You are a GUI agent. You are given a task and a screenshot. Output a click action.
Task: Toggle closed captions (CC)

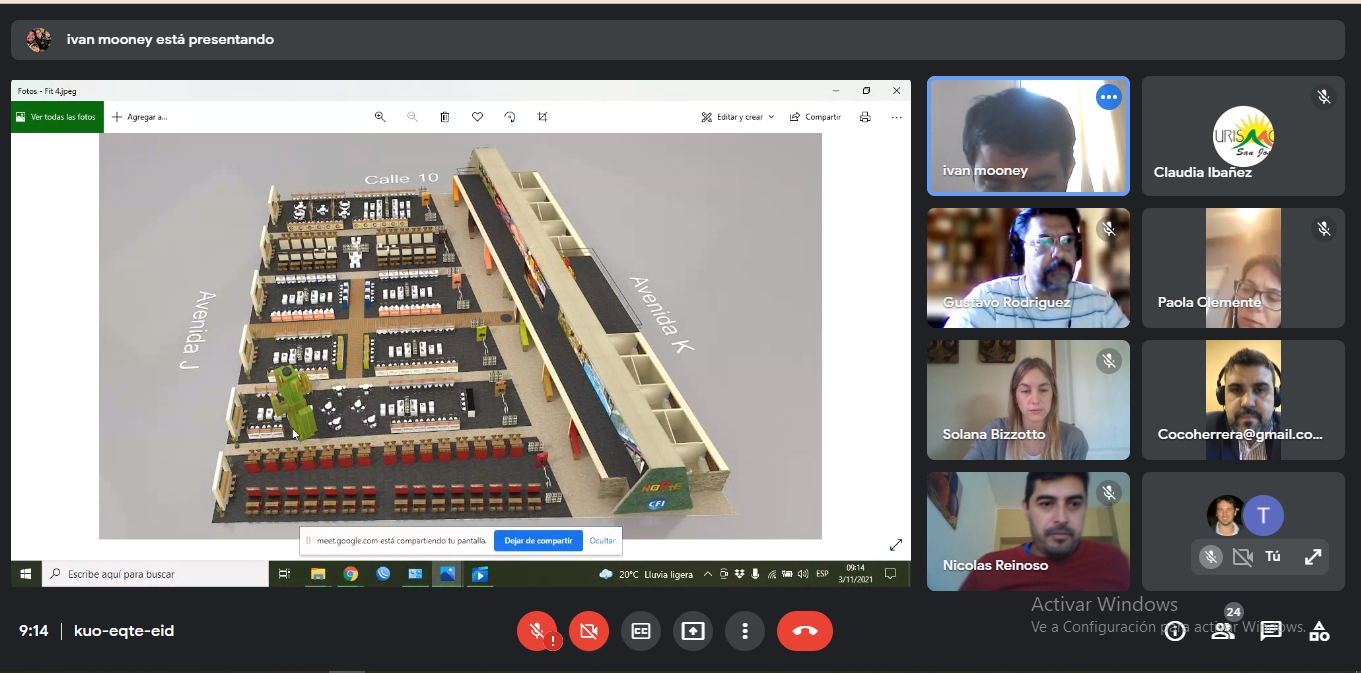point(641,631)
